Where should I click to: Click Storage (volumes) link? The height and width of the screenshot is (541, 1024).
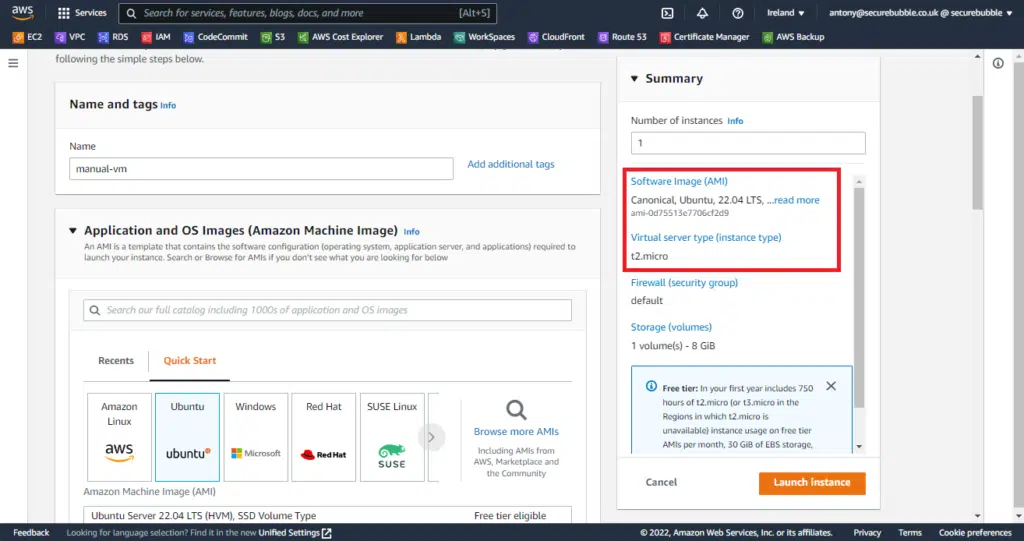(x=671, y=327)
